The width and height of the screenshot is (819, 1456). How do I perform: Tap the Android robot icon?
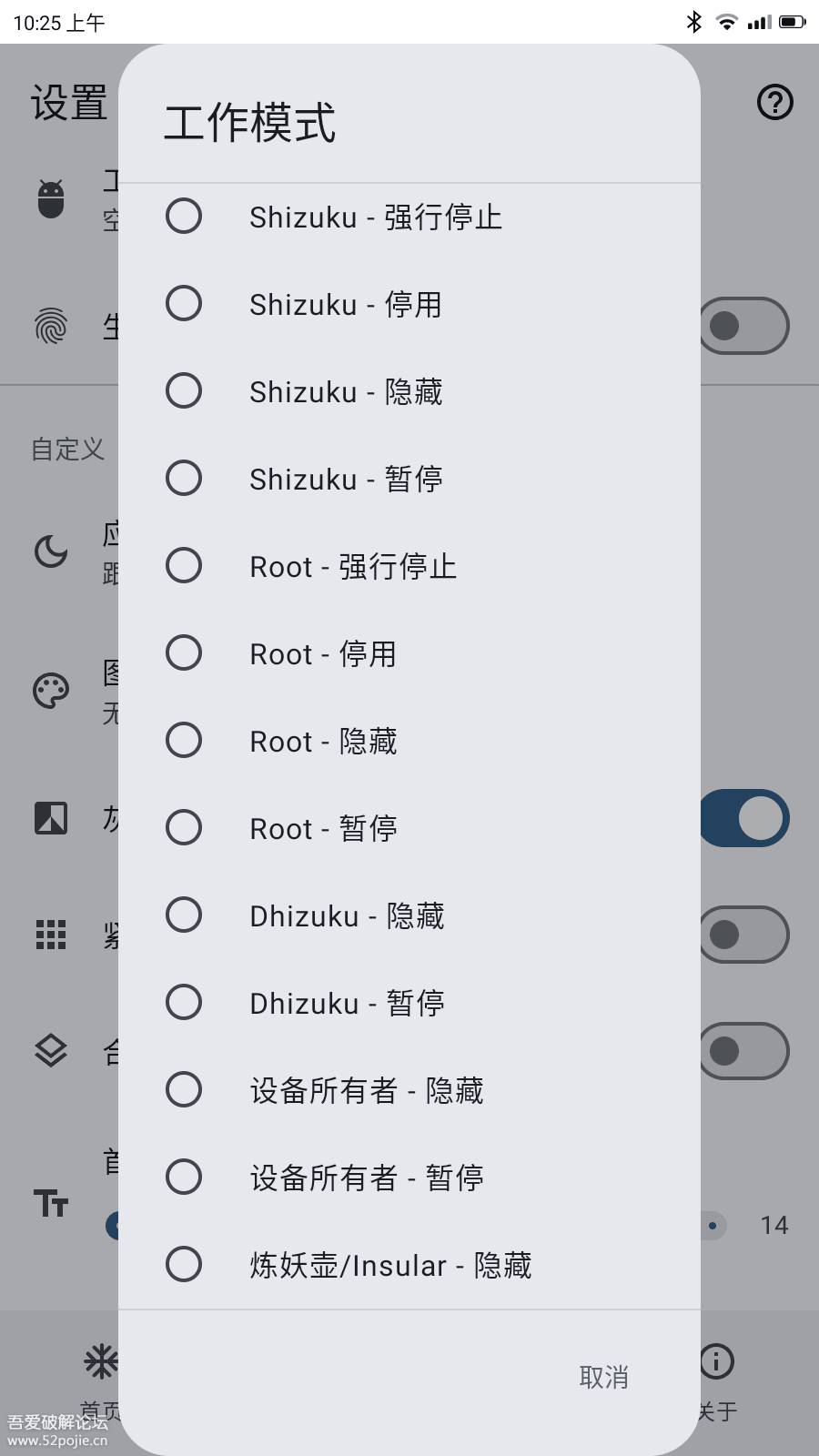click(51, 198)
